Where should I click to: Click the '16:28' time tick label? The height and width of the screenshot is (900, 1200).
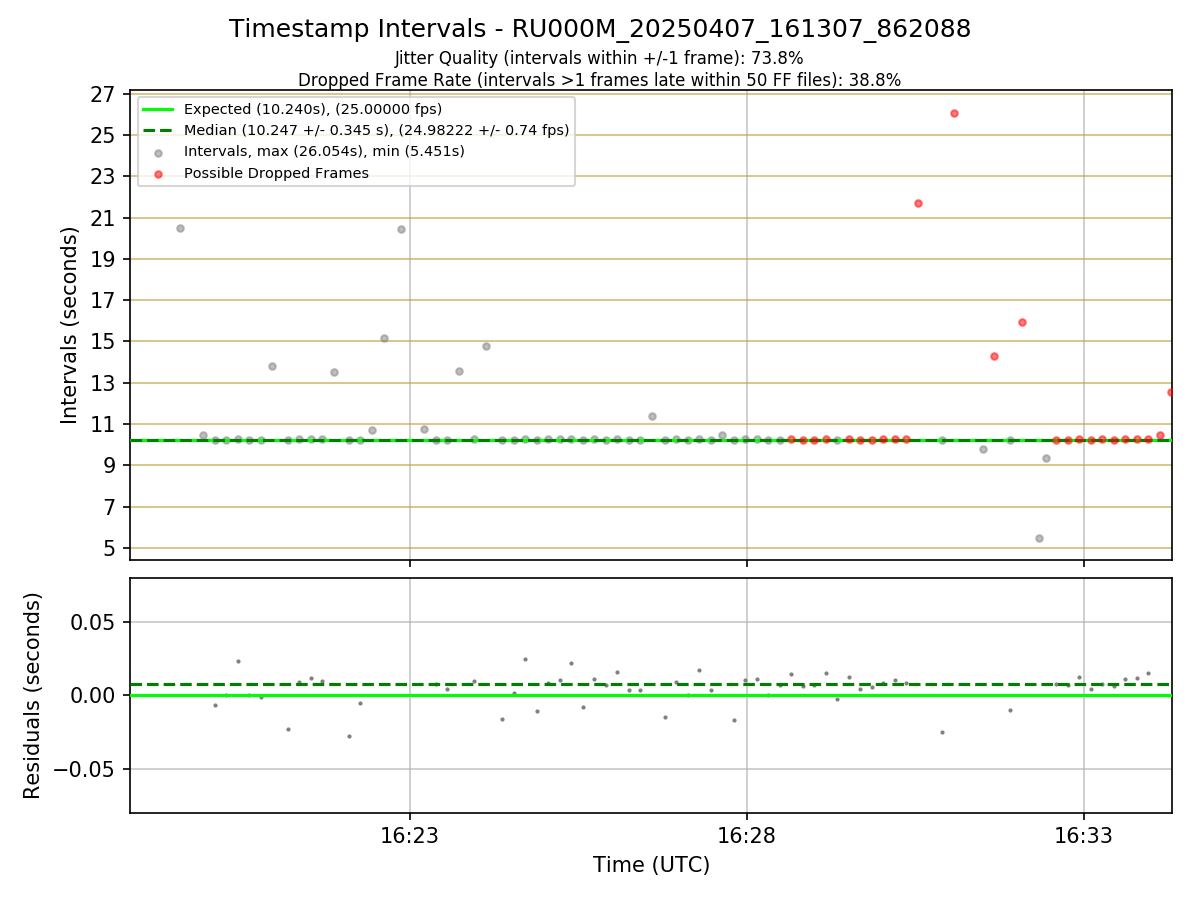point(747,836)
